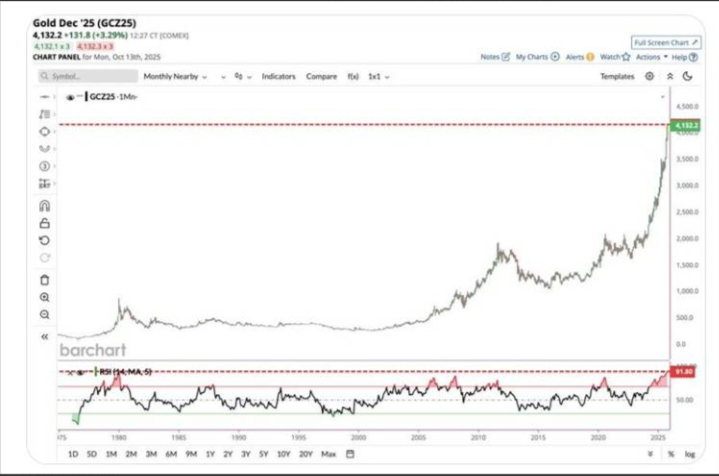
Task: Click the lock drawings icon
Action: point(44,223)
